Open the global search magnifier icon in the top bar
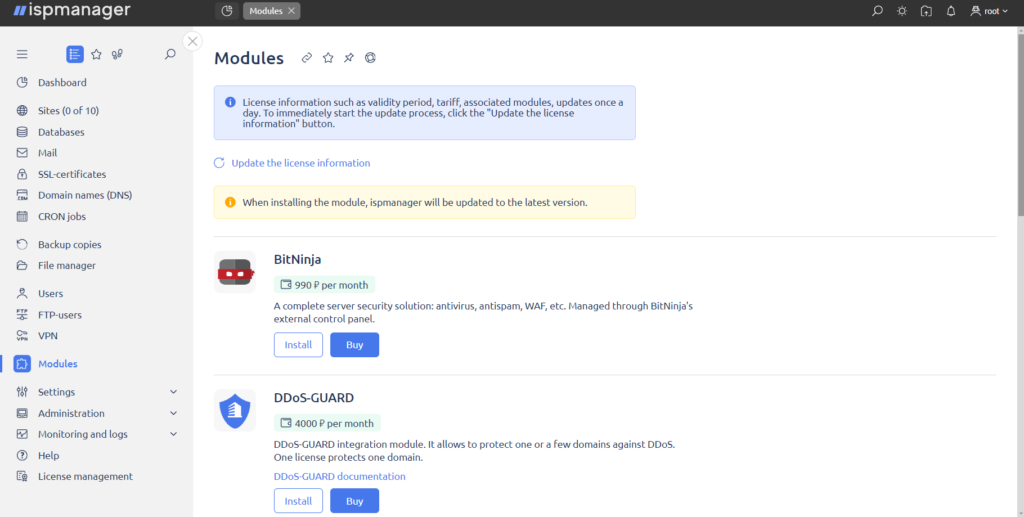The width and height of the screenshot is (1024, 517). [877, 11]
